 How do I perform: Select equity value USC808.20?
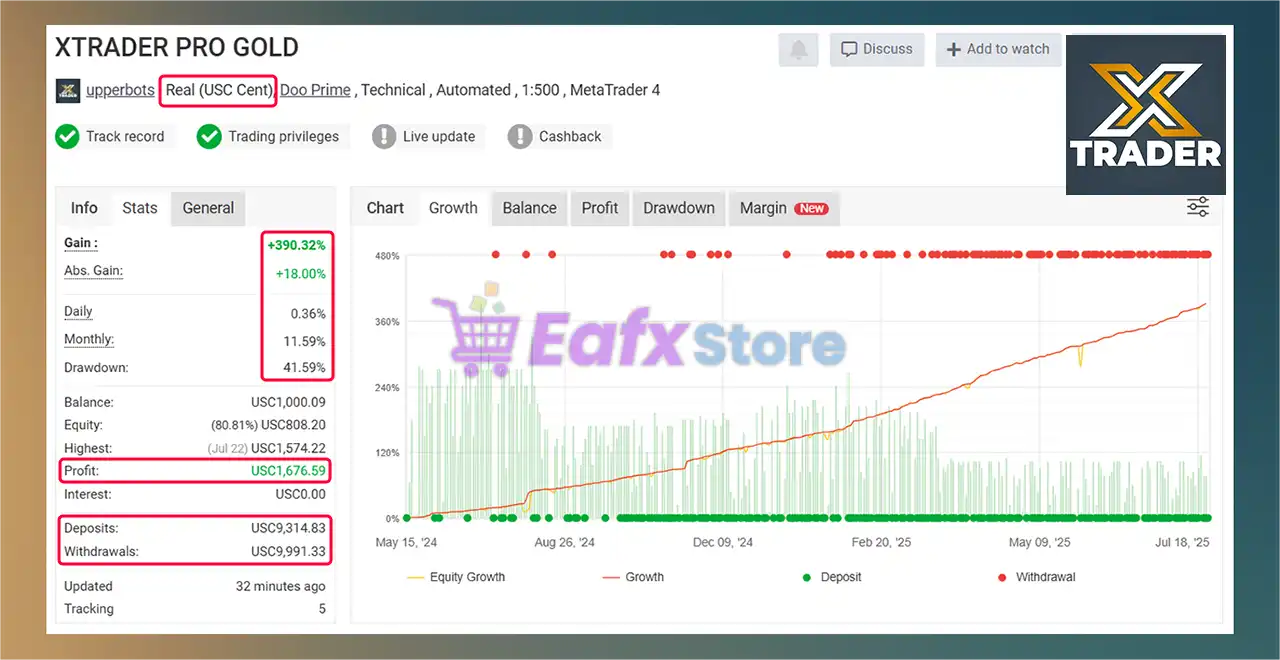[x=293, y=425]
